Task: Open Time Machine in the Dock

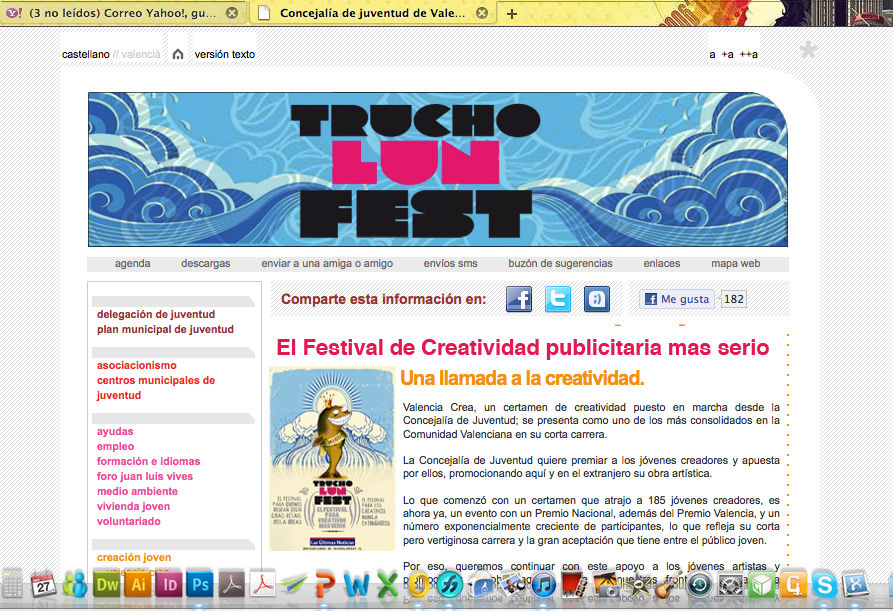Action: 700,585
